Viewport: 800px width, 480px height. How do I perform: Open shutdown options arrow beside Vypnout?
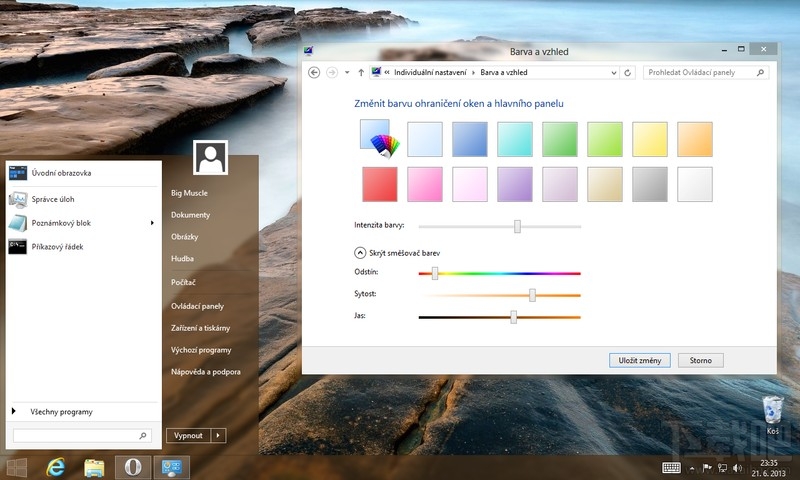pos(218,436)
